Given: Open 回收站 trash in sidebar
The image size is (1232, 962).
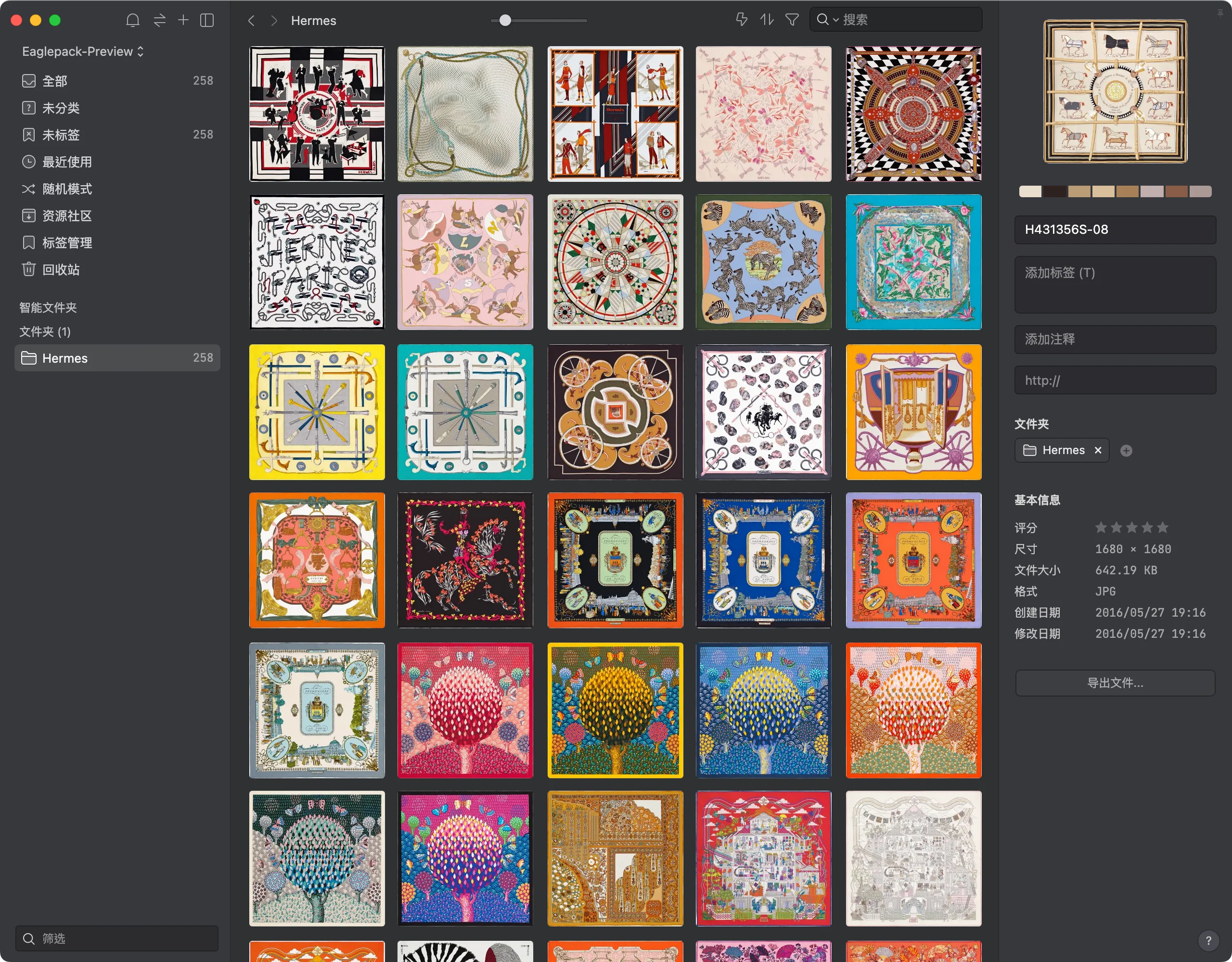Looking at the screenshot, I should [x=117, y=269].
